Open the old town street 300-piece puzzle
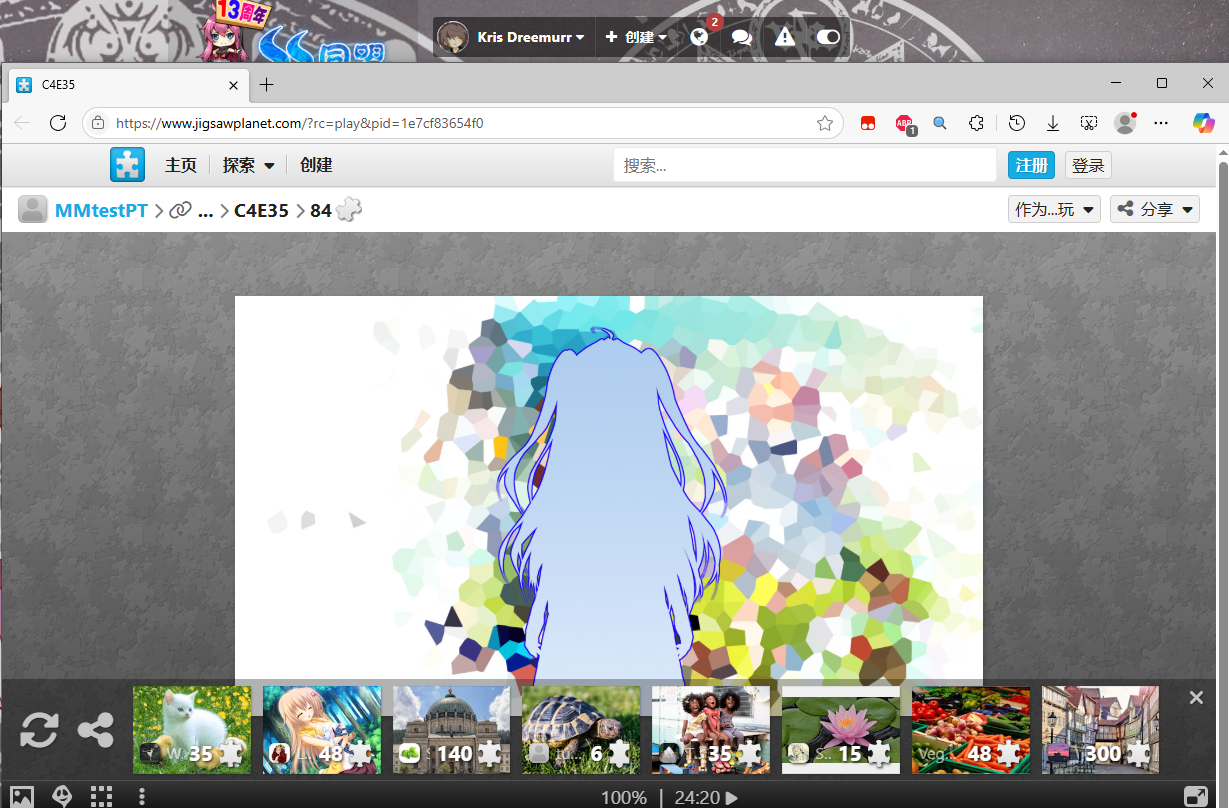 (x=1100, y=730)
